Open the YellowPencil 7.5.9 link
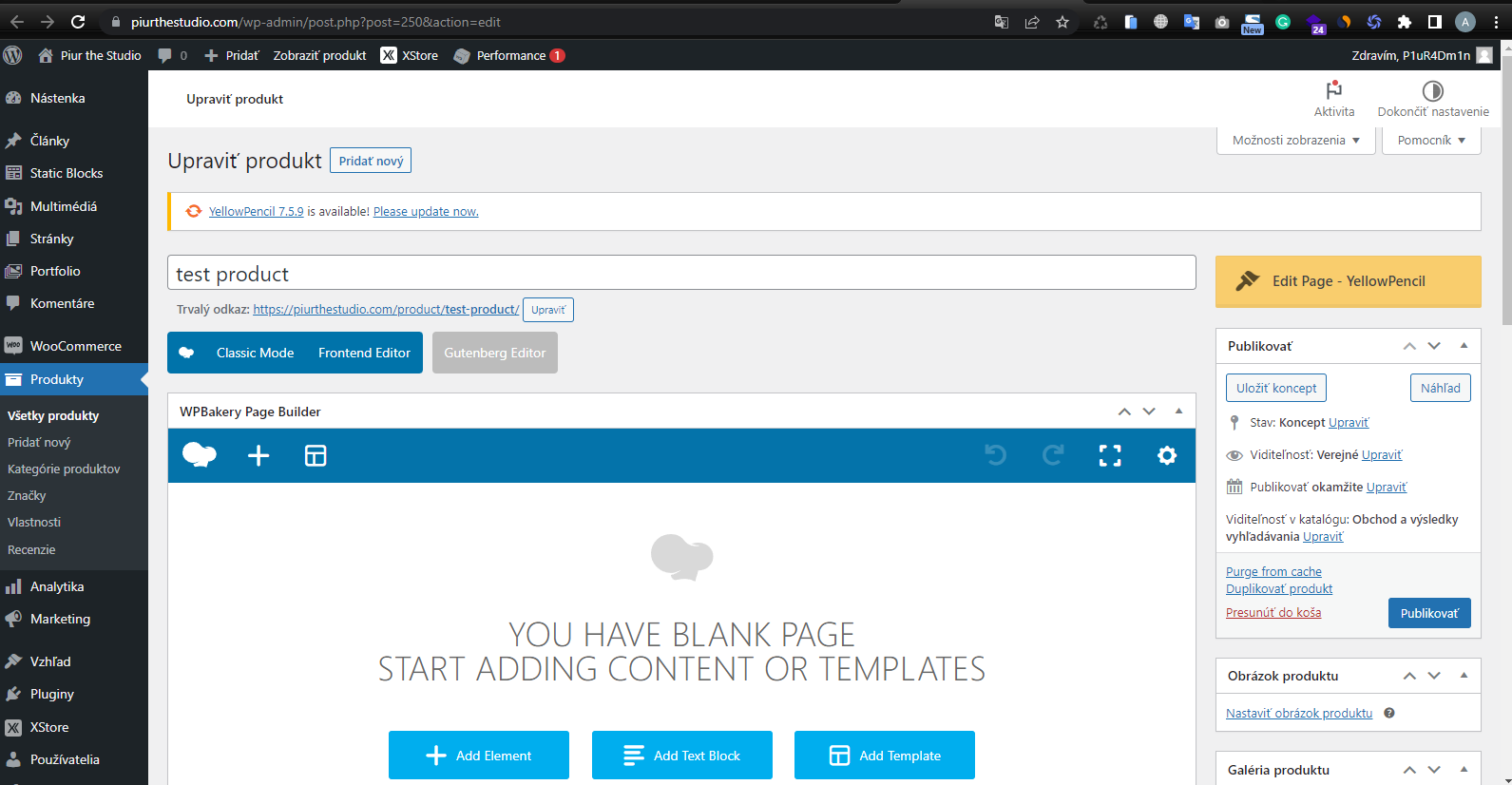The image size is (1512, 785). (257, 211)
